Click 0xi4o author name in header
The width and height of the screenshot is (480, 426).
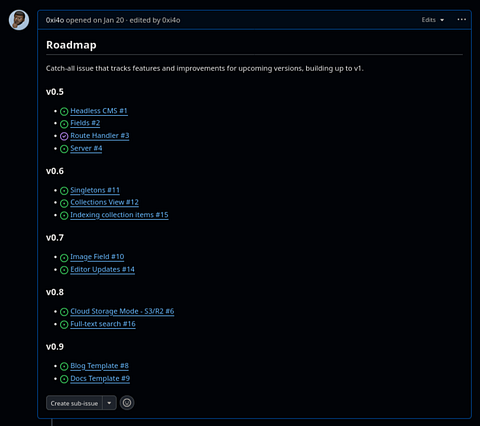click(x=55, y=20)
